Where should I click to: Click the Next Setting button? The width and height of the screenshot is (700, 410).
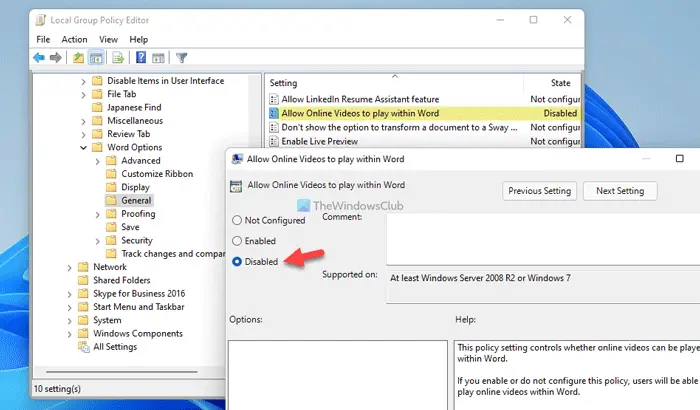click(x=620, y=191)
